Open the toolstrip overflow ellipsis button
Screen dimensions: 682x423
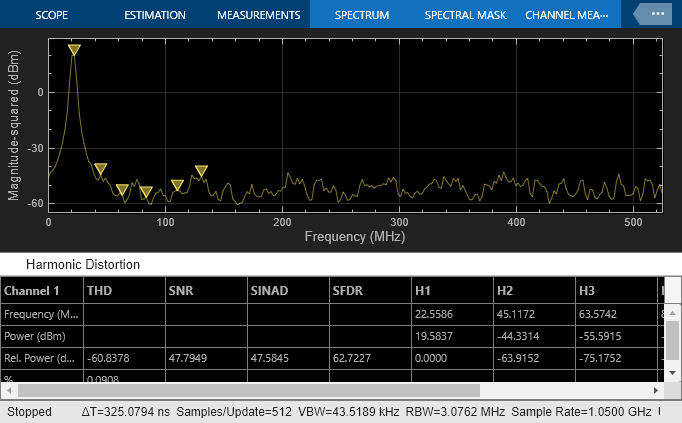click(x=655, y=15)
